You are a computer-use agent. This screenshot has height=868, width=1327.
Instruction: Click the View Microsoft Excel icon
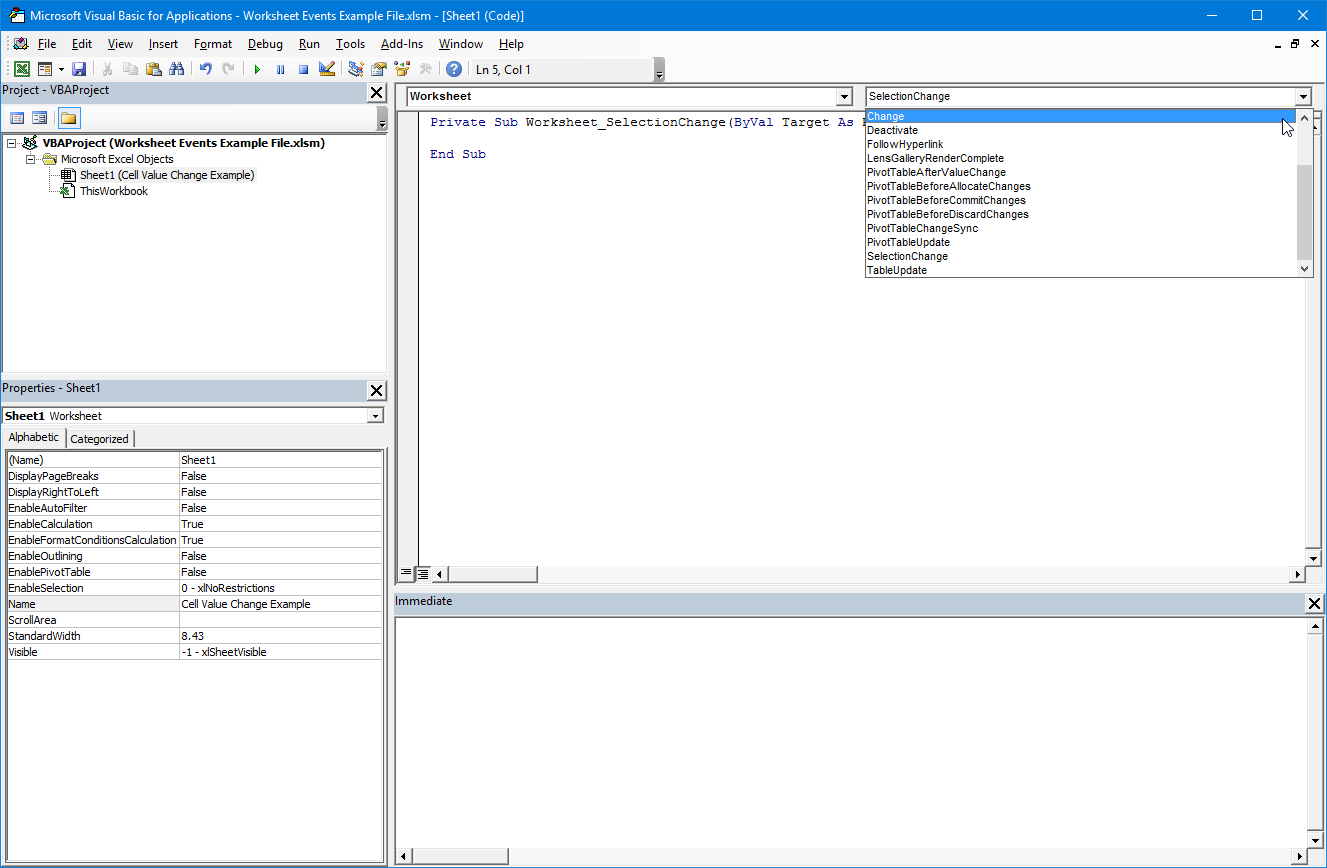click(21, 69)
